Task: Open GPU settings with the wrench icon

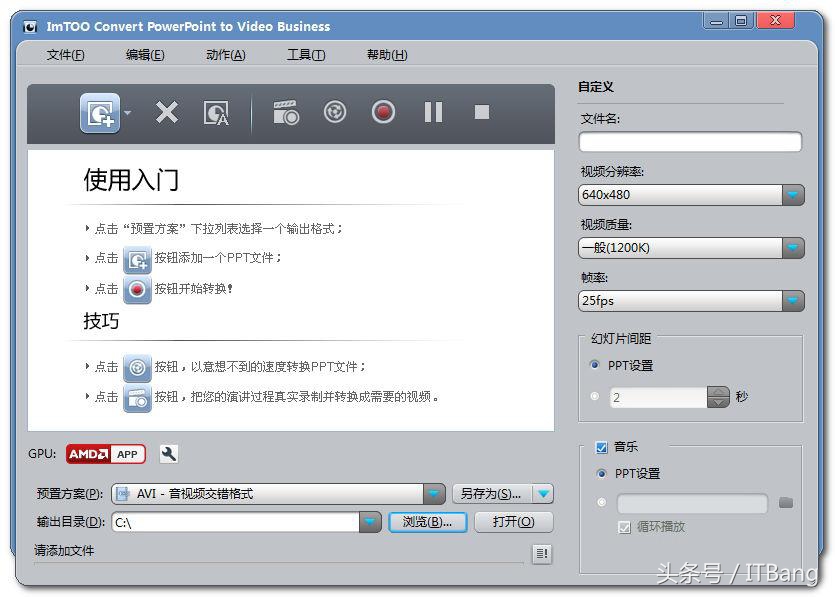Action: click(x=168, y=454)
